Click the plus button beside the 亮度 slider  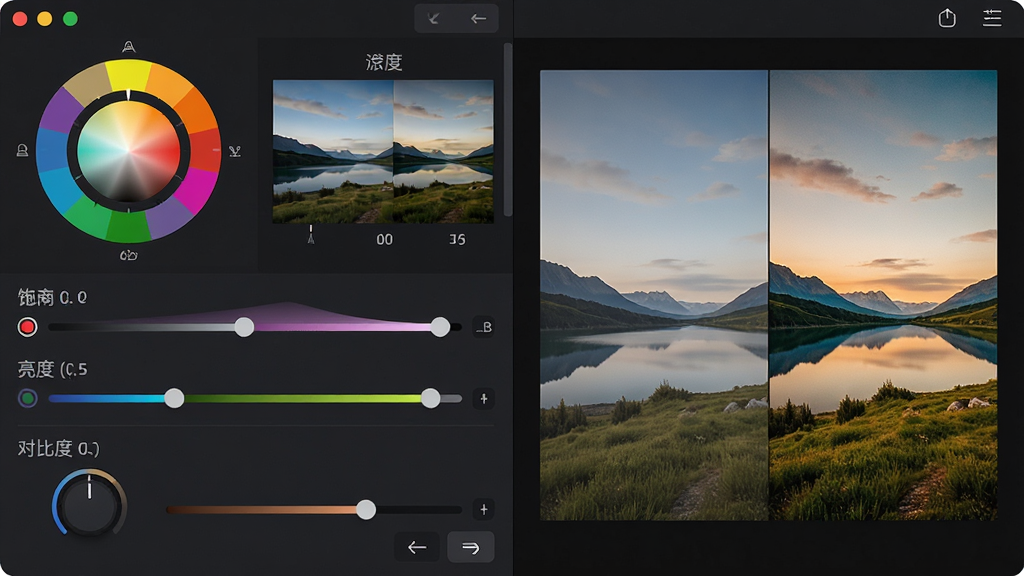coord(483,398)
